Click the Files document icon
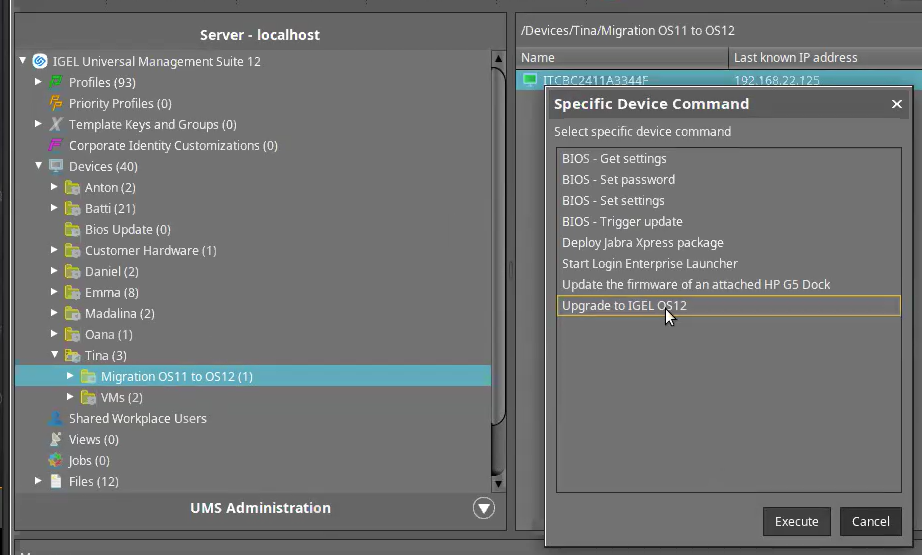 pos(56,482)
